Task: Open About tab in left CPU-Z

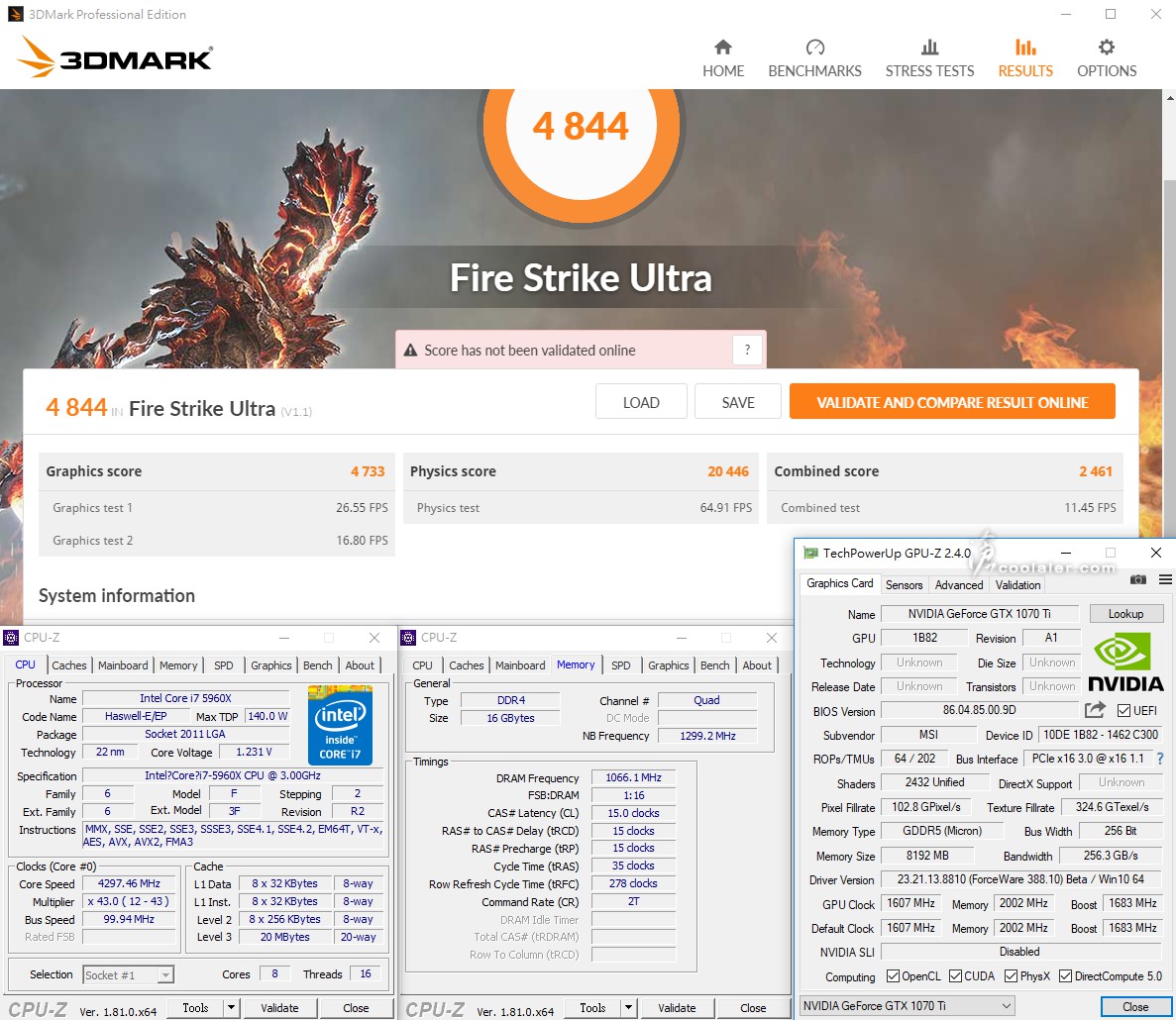Action: pyautogui.click(x=360, y=664)
